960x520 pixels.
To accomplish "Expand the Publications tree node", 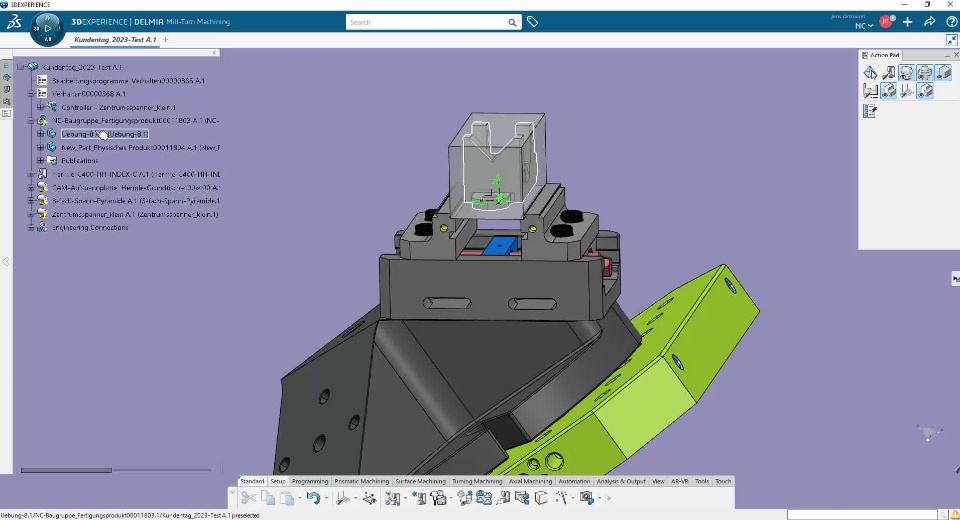I will coord(40,160).
